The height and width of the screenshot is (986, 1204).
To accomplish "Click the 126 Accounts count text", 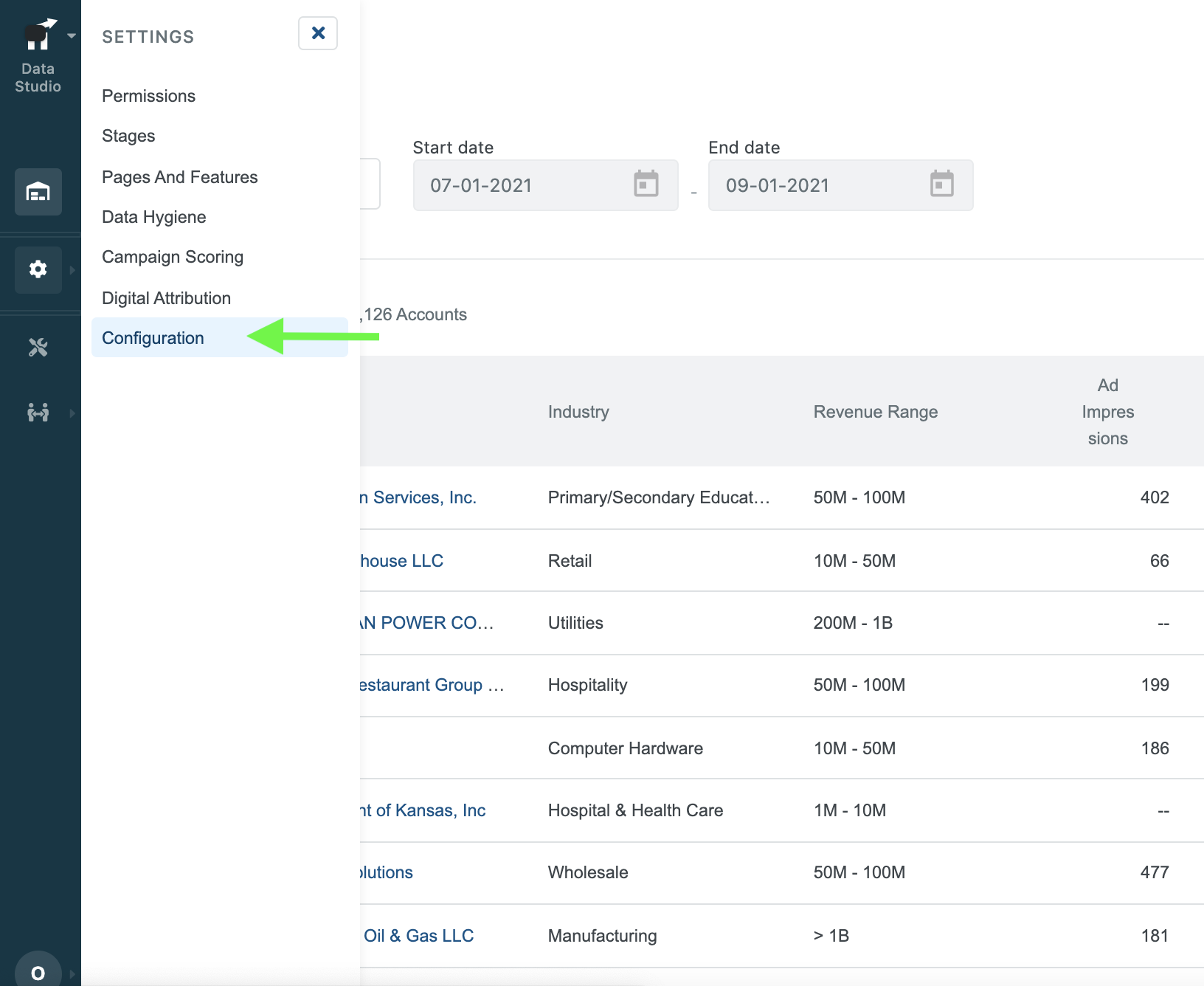I will (x=415, y=314).
